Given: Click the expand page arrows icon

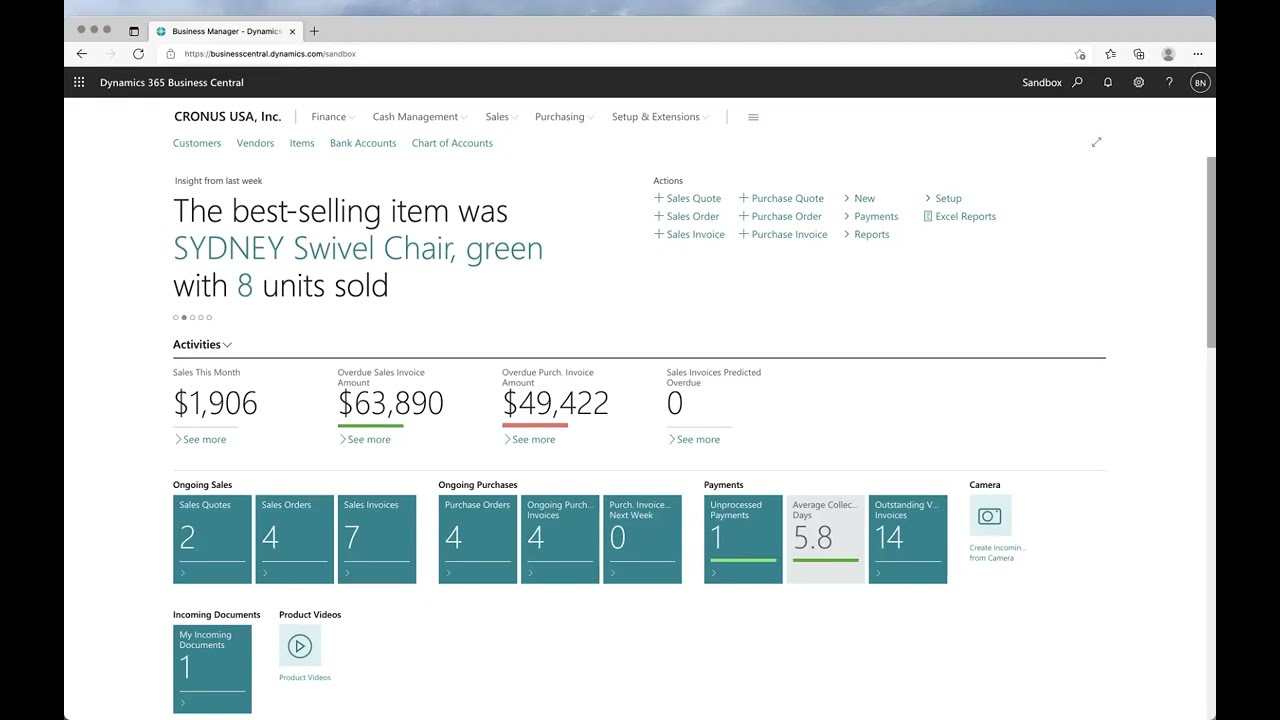Looking at the screenshot, I should coord(1096,143).
